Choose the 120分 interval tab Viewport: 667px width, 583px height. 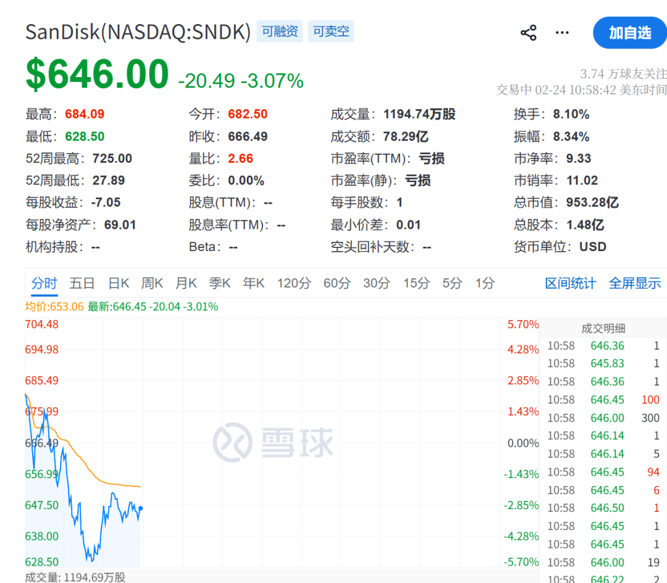point(294,283)
